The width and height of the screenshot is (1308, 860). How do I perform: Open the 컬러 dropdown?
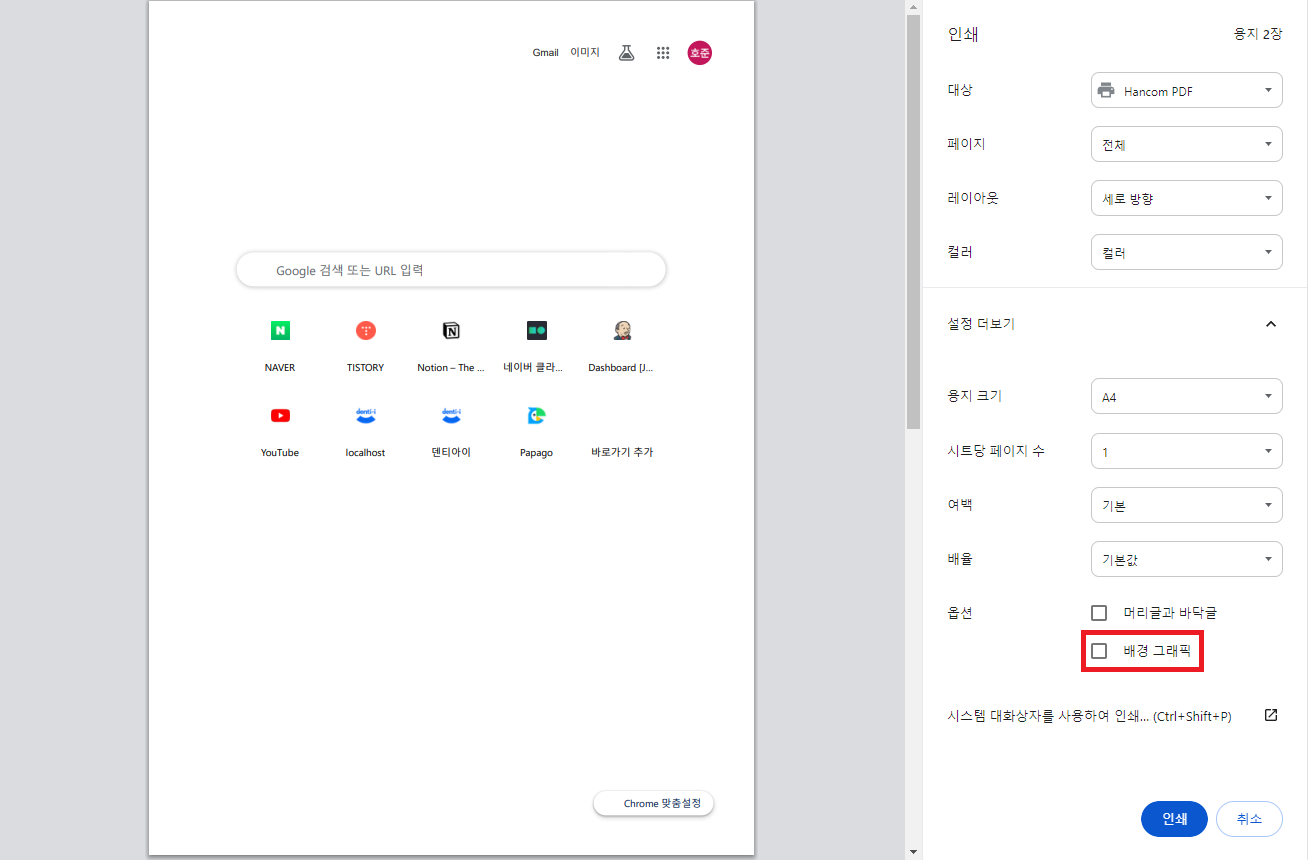coord(1186,252)
